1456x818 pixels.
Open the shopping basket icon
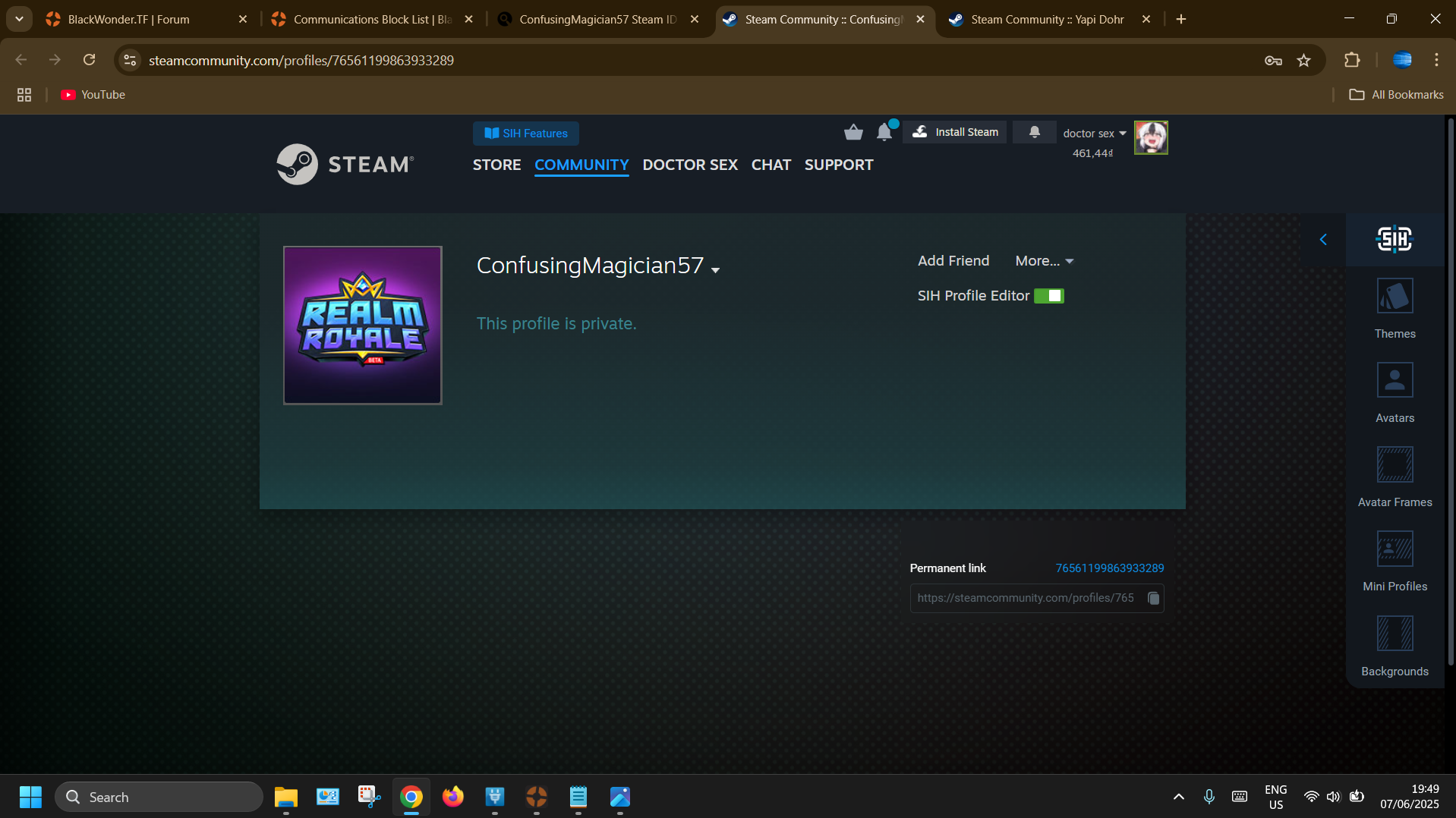[853, 133]
